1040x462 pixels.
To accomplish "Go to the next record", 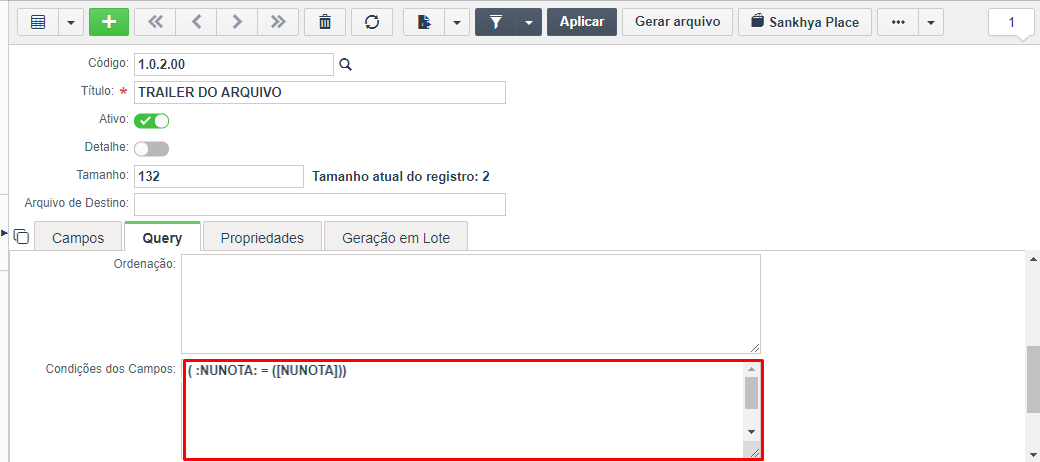I will coord(237,22).
